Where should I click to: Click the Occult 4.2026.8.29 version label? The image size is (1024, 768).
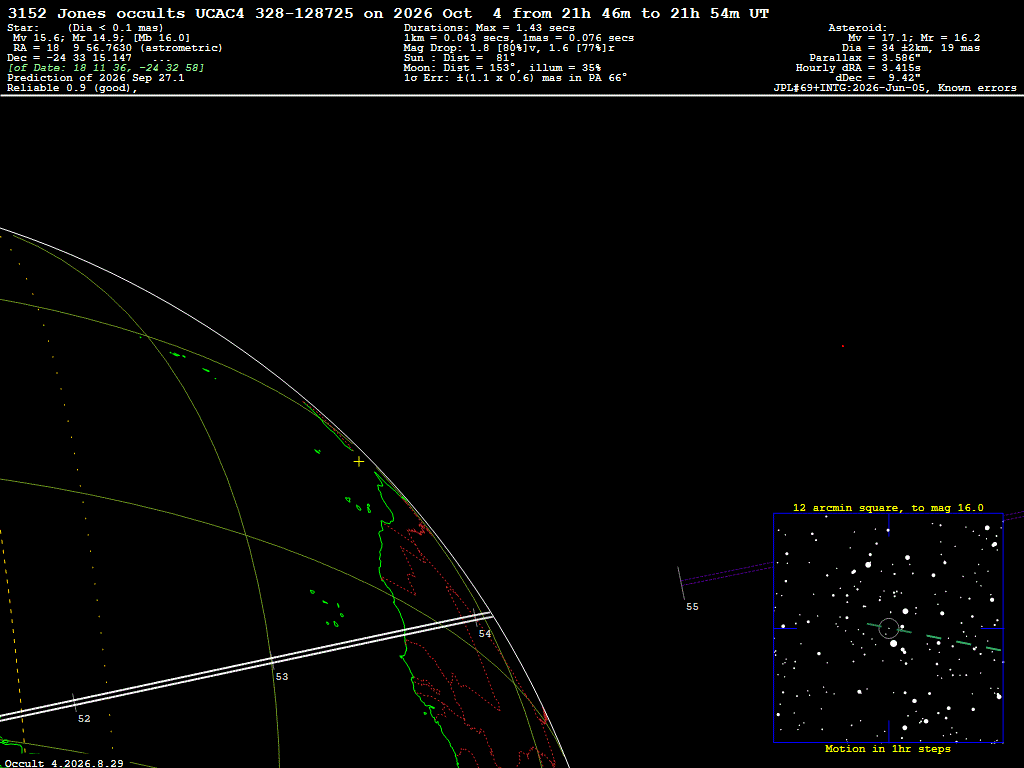click(64, 763)
